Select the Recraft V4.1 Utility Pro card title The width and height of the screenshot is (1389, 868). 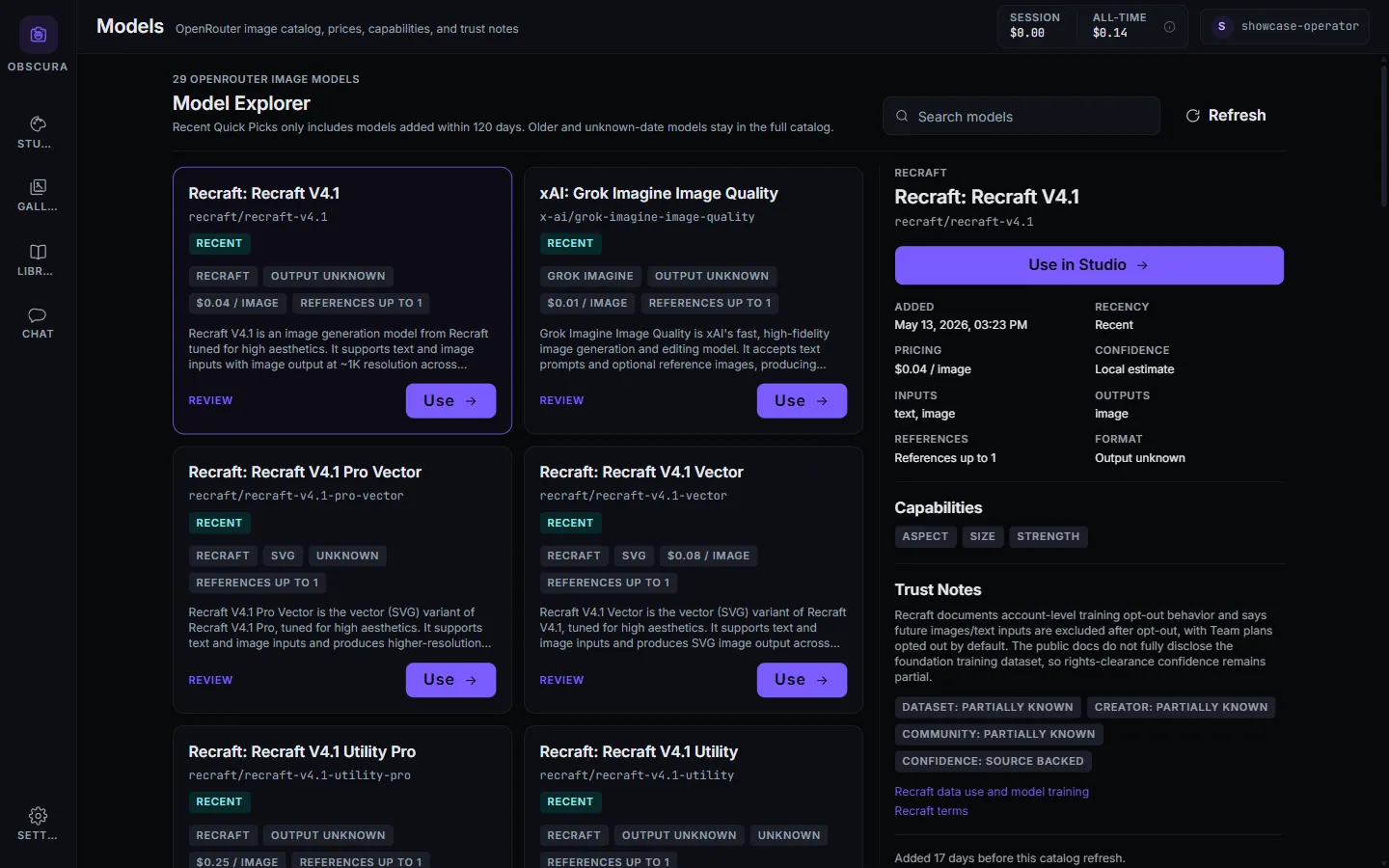(x=302, y=751)
